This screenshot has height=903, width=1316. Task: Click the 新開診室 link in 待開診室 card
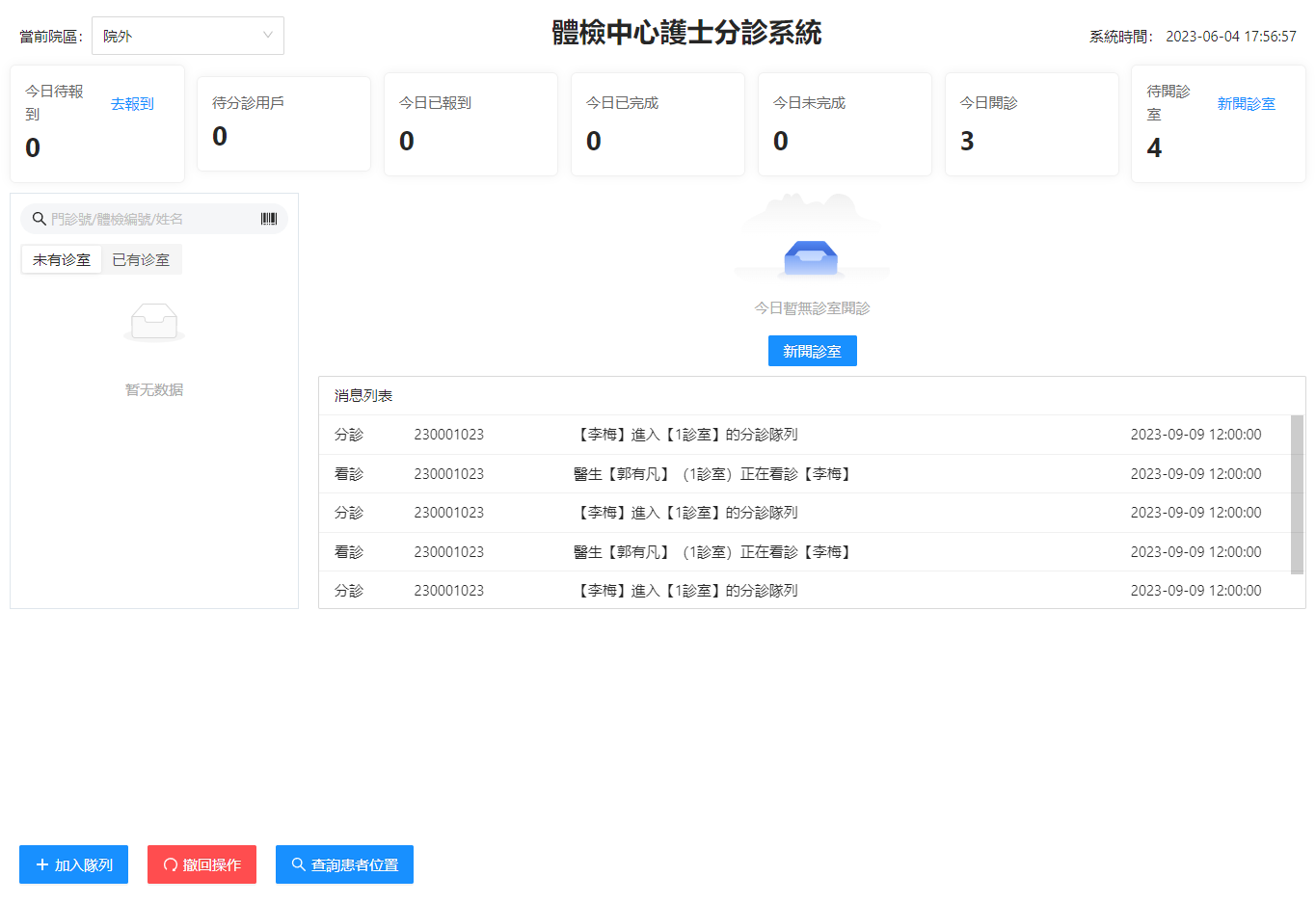pos(1246,103)
